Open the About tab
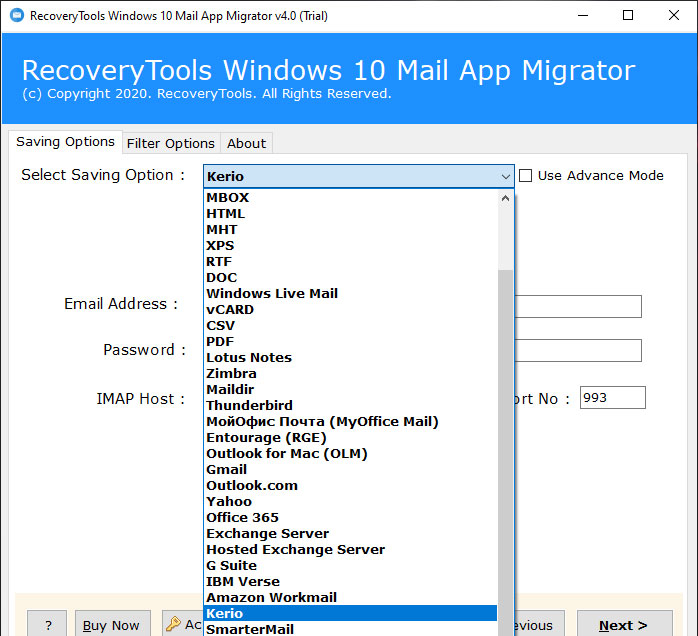The height and width of the screenshot is (636, 698). pyautogui.click(x=246, y=143)
